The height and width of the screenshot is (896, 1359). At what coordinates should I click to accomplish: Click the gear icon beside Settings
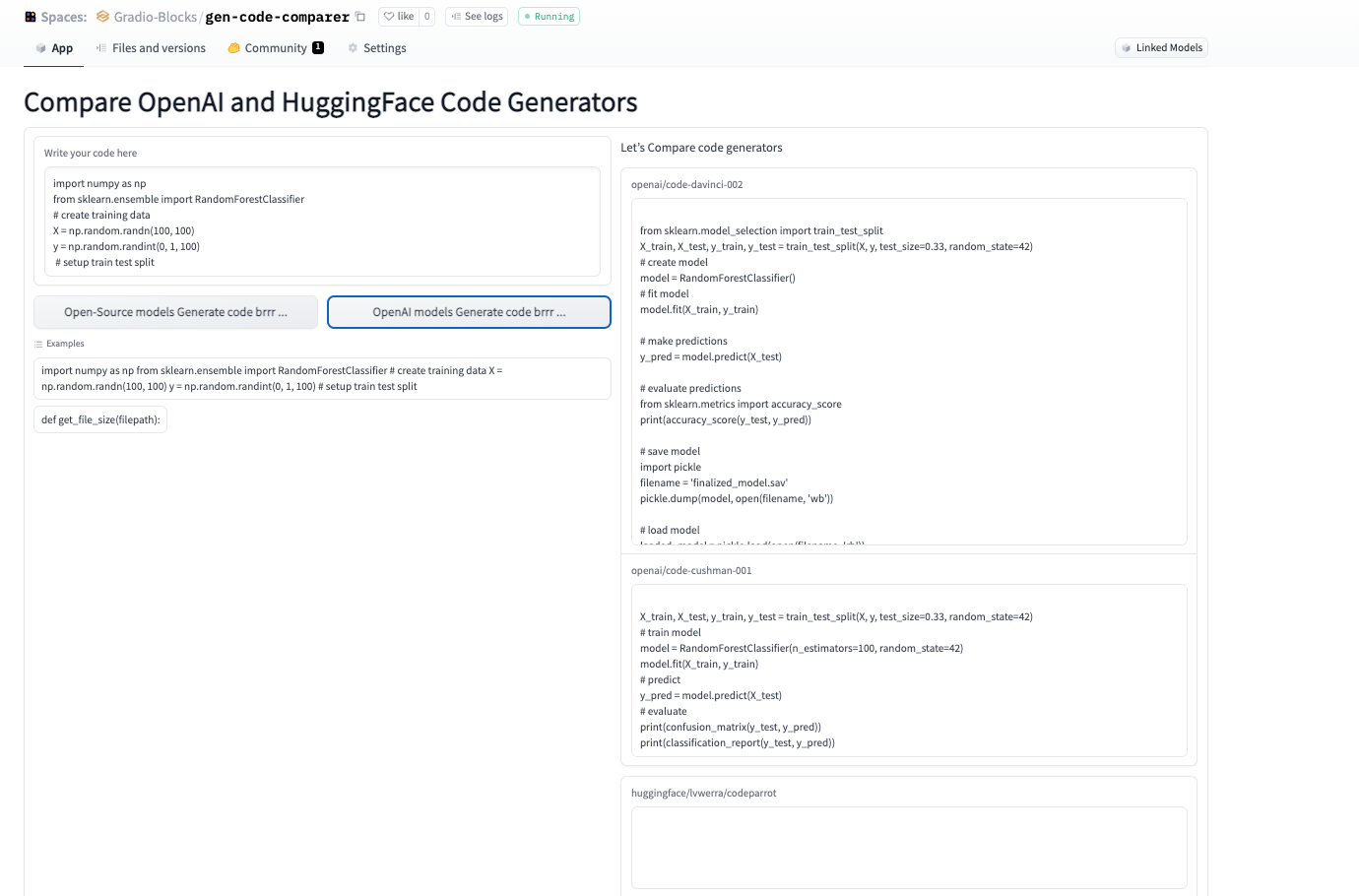(x=352, y=47)
